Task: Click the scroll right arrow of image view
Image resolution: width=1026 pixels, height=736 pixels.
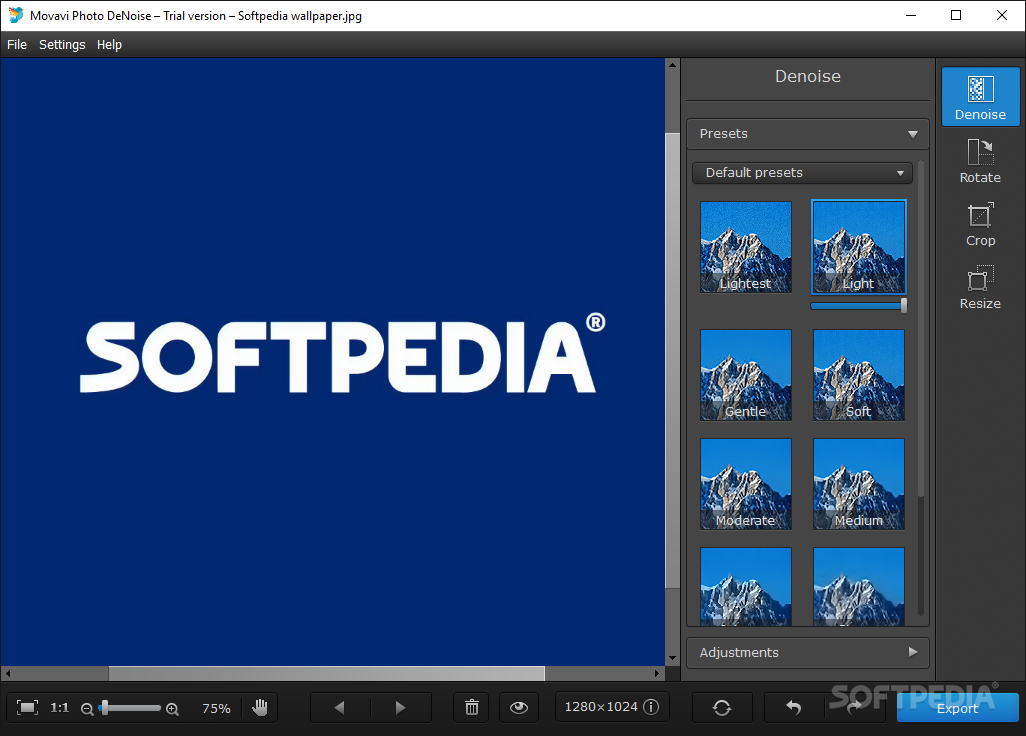Action: (658, 673)
